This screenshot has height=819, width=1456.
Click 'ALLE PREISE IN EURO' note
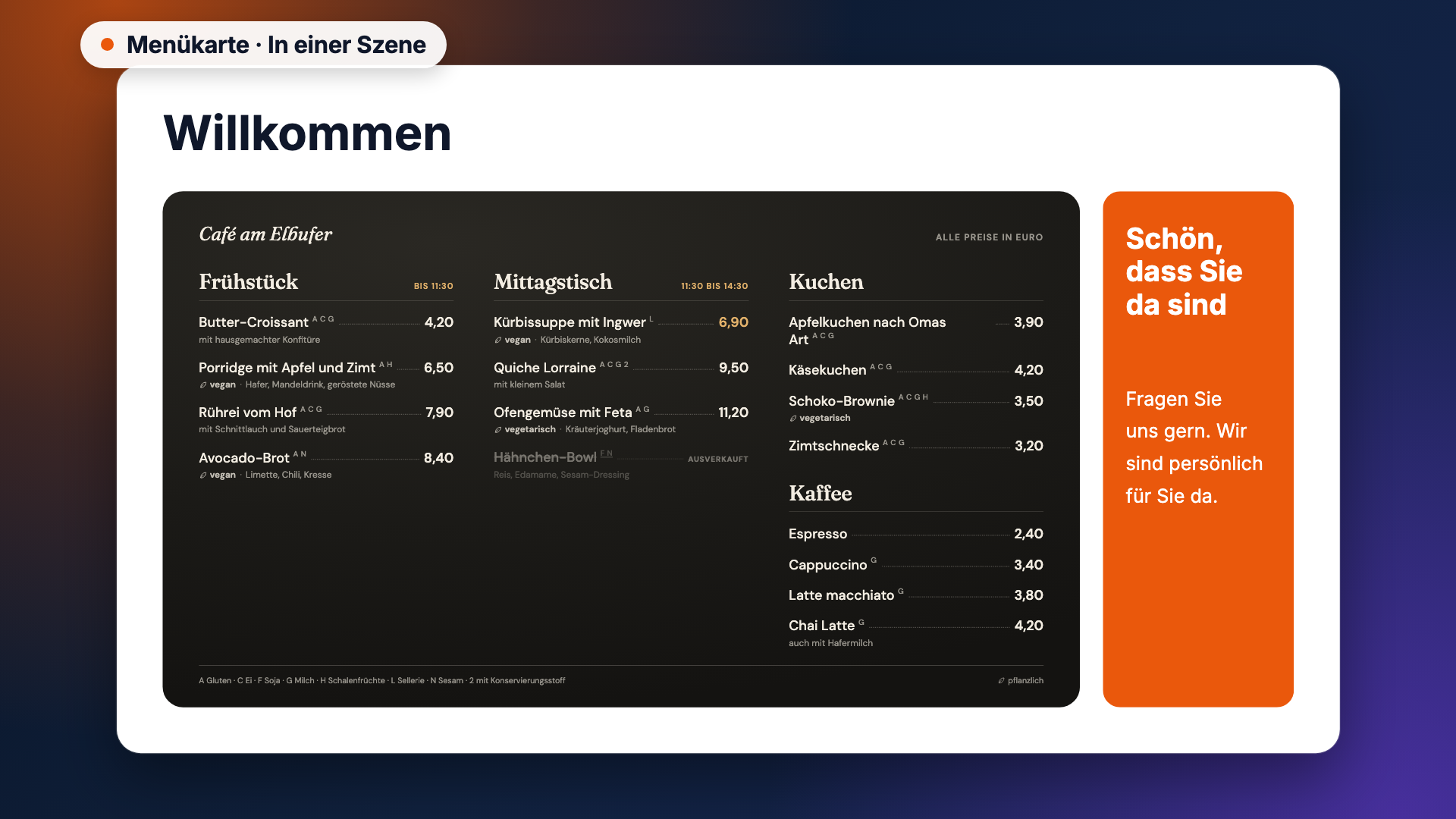pos(989,237)
